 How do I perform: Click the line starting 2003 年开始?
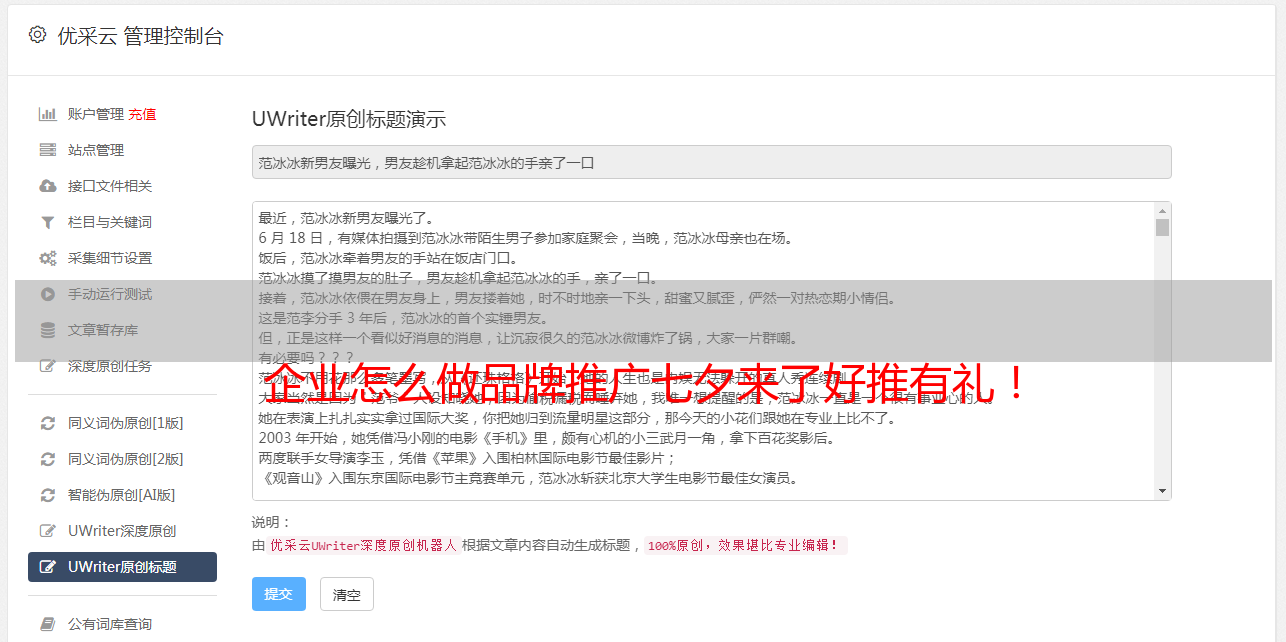pyautogui.click(x=547, y=438)
